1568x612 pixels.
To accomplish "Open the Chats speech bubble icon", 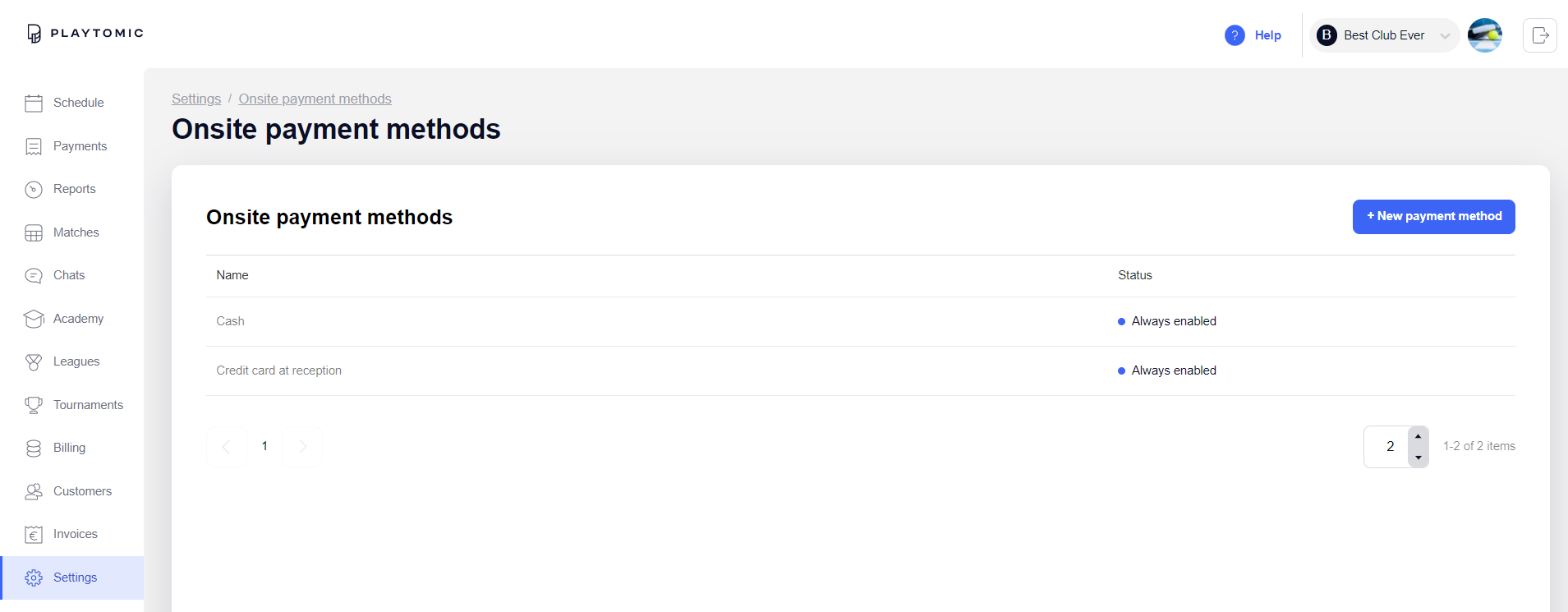I will coord(34,276).
